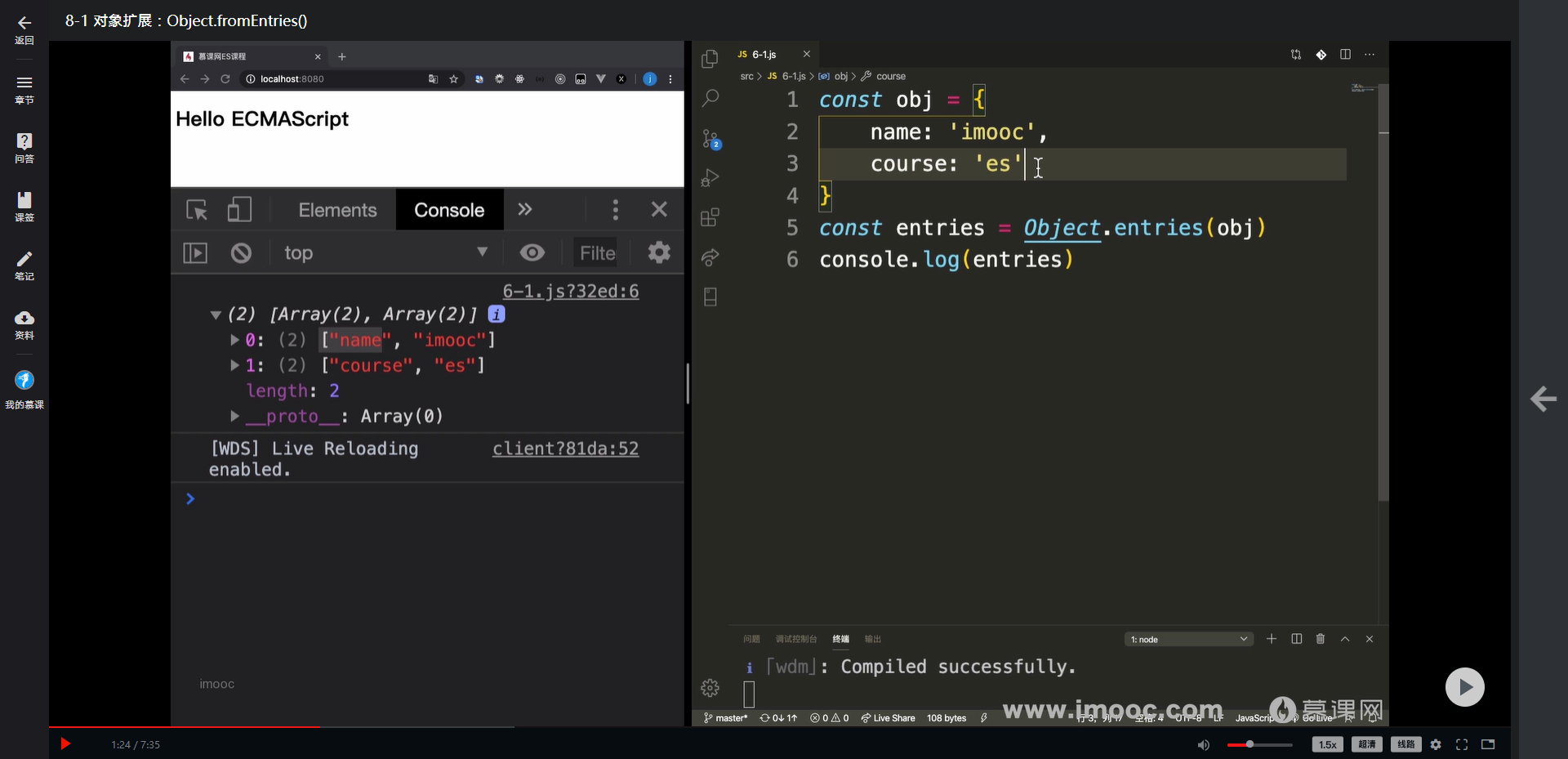Open the Chrome three-dot menu

670,79
